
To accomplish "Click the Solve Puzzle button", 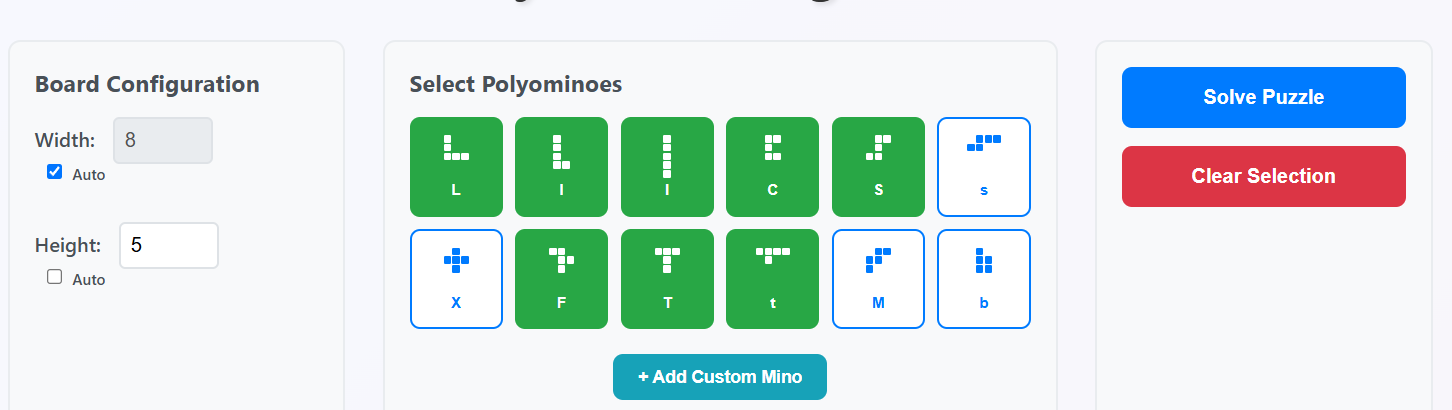I will tap(1263, 97).
